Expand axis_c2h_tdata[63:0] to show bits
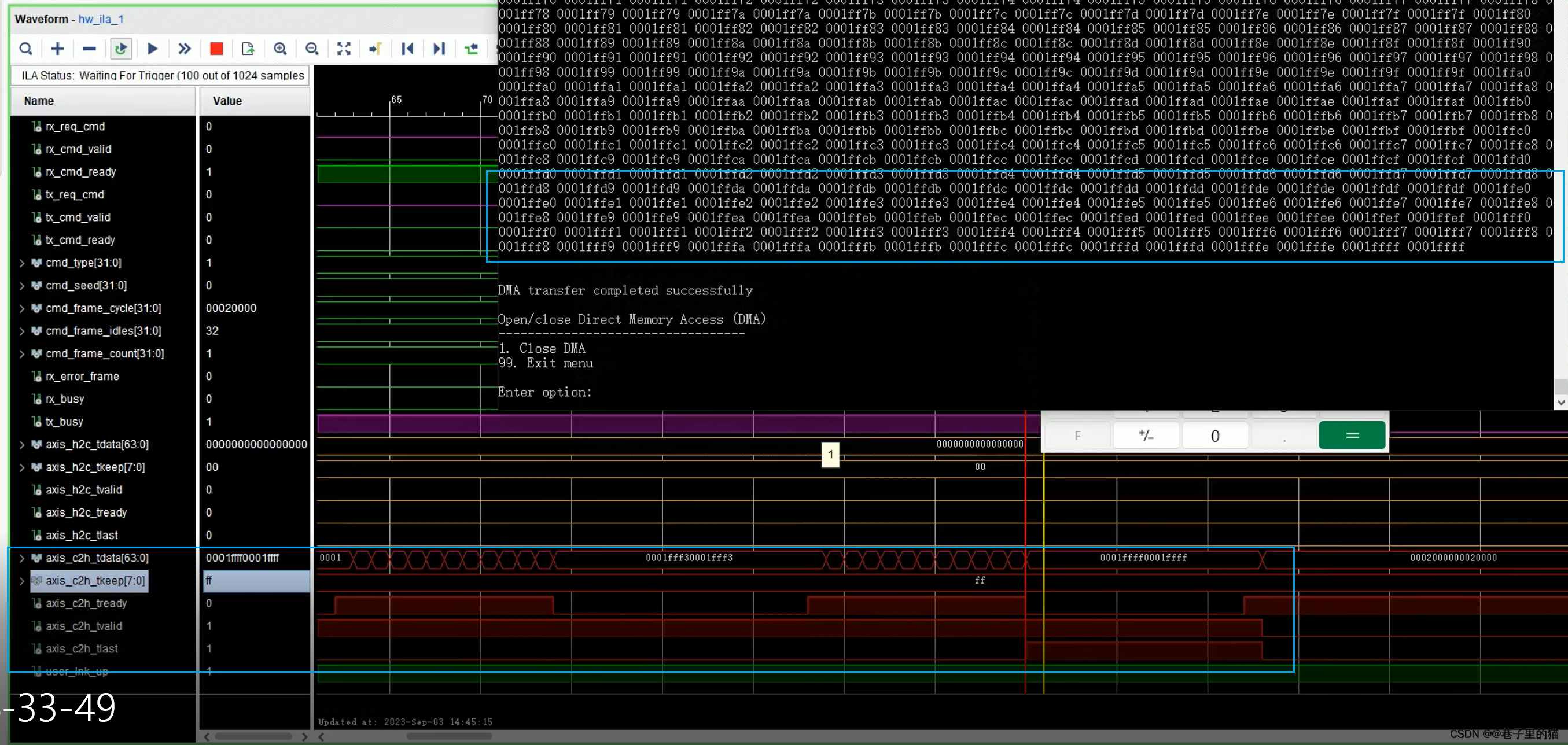This screenshot has height=745, width=1568. (x=22, y=558)
